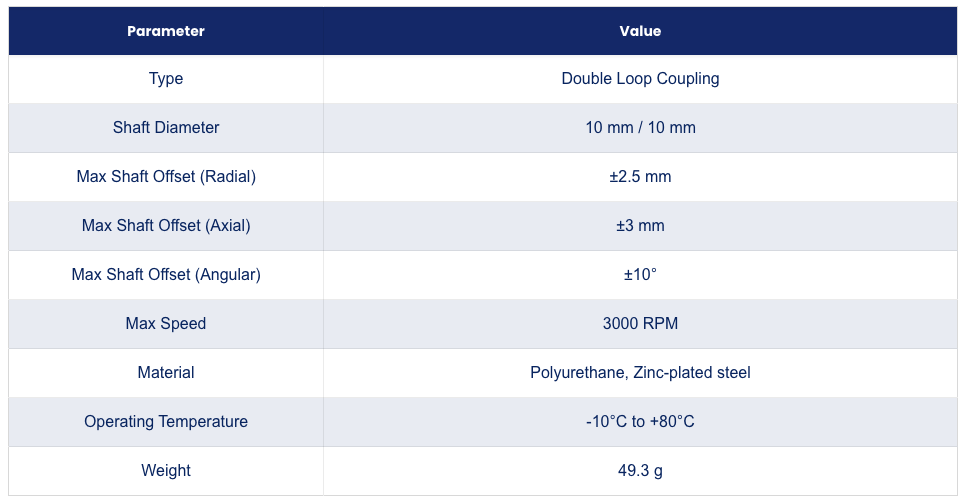This screenshot has width=963, height=501.
Task: Select Polyurethane, Zinc-plated steel value
Action: [640, 373]
